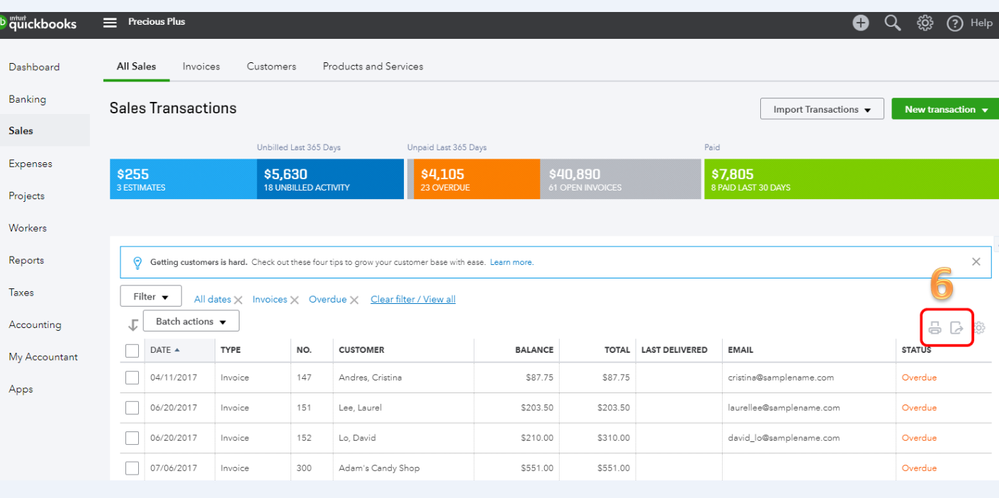The image size is (999, 498).
Task: Go to Dashboard in sidebar
Action: pos(34,67)
